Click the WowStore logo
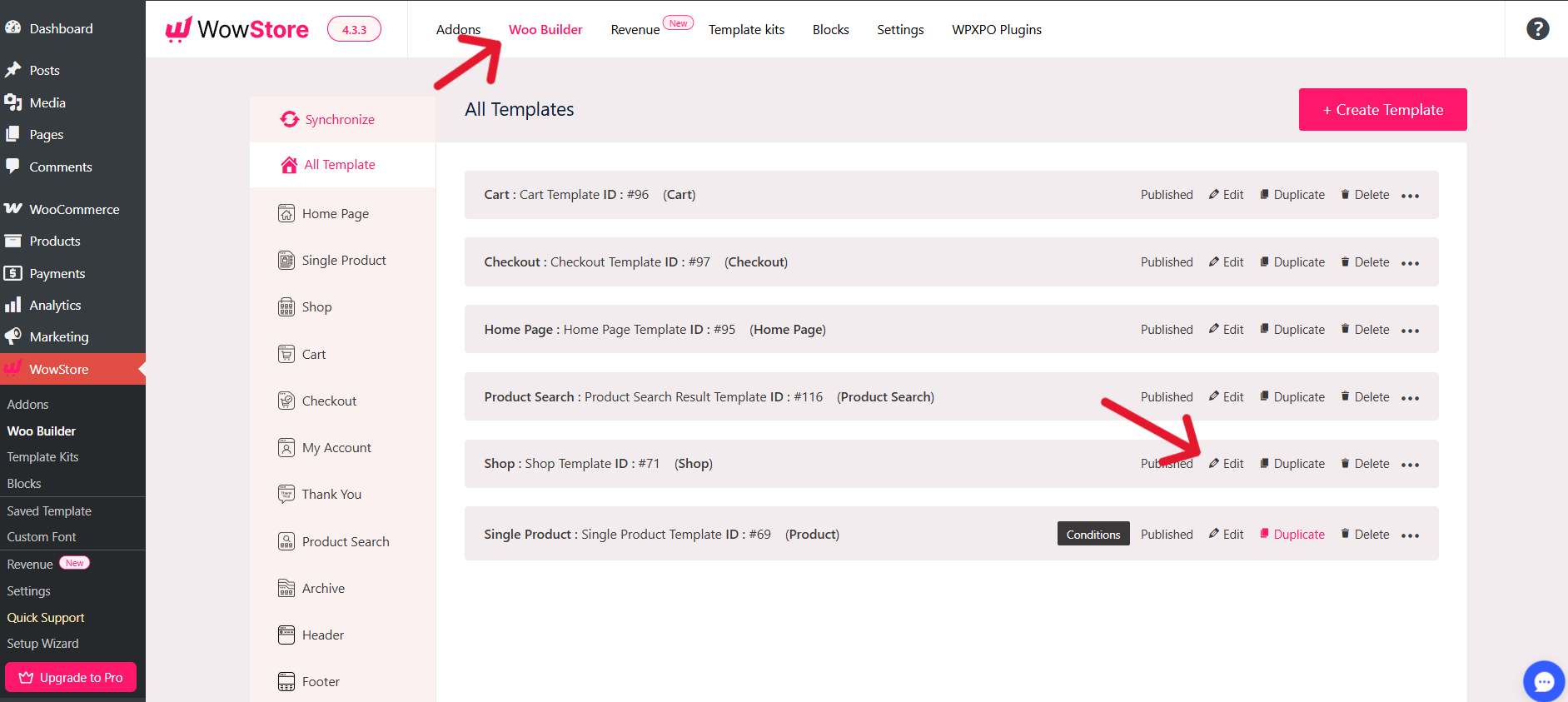Image resolution: width=1568 pixels, height=702 pixels. (x=237, y=29)
